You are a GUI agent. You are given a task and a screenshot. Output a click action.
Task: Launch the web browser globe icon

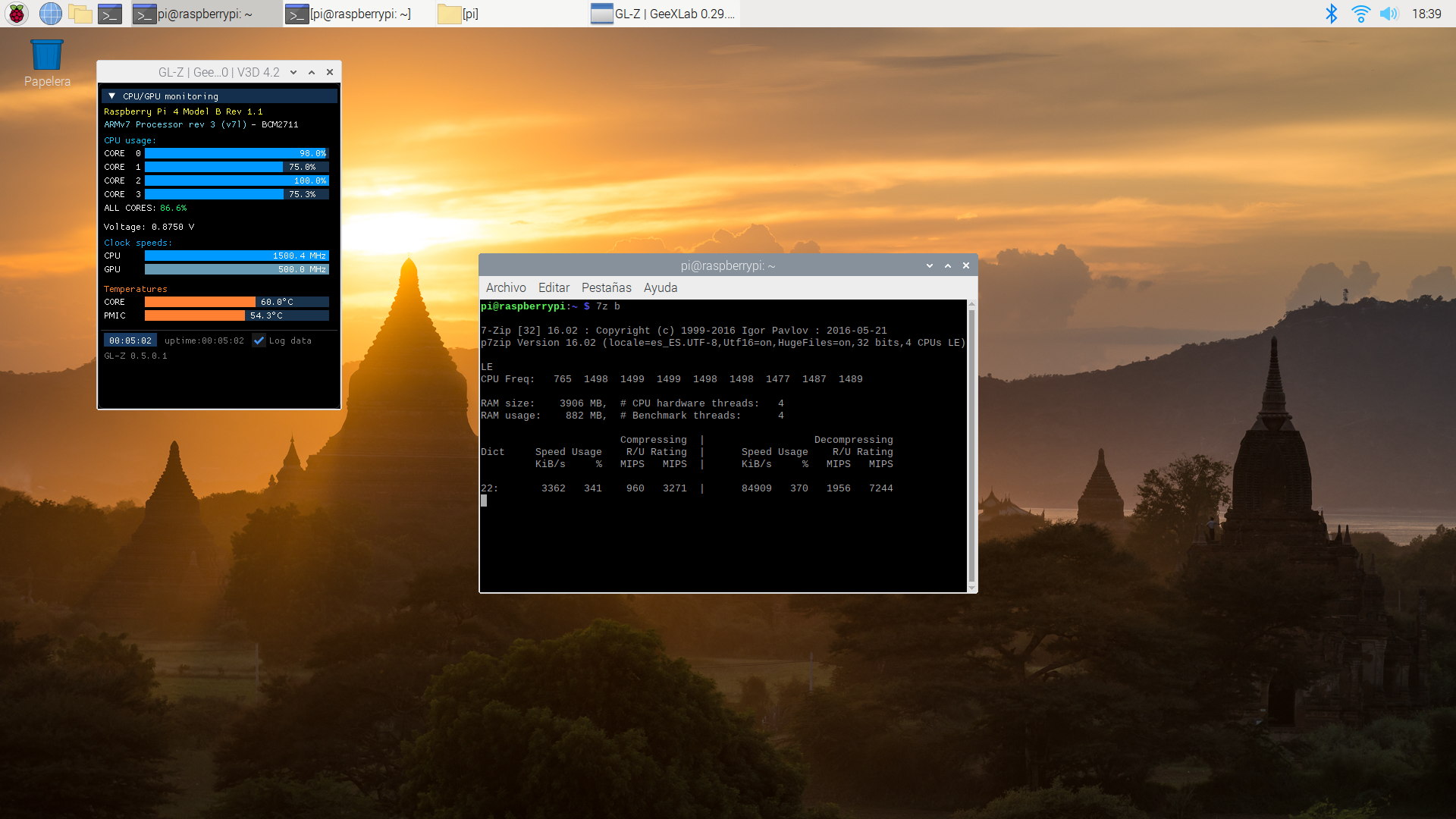[x=50, y=14]
